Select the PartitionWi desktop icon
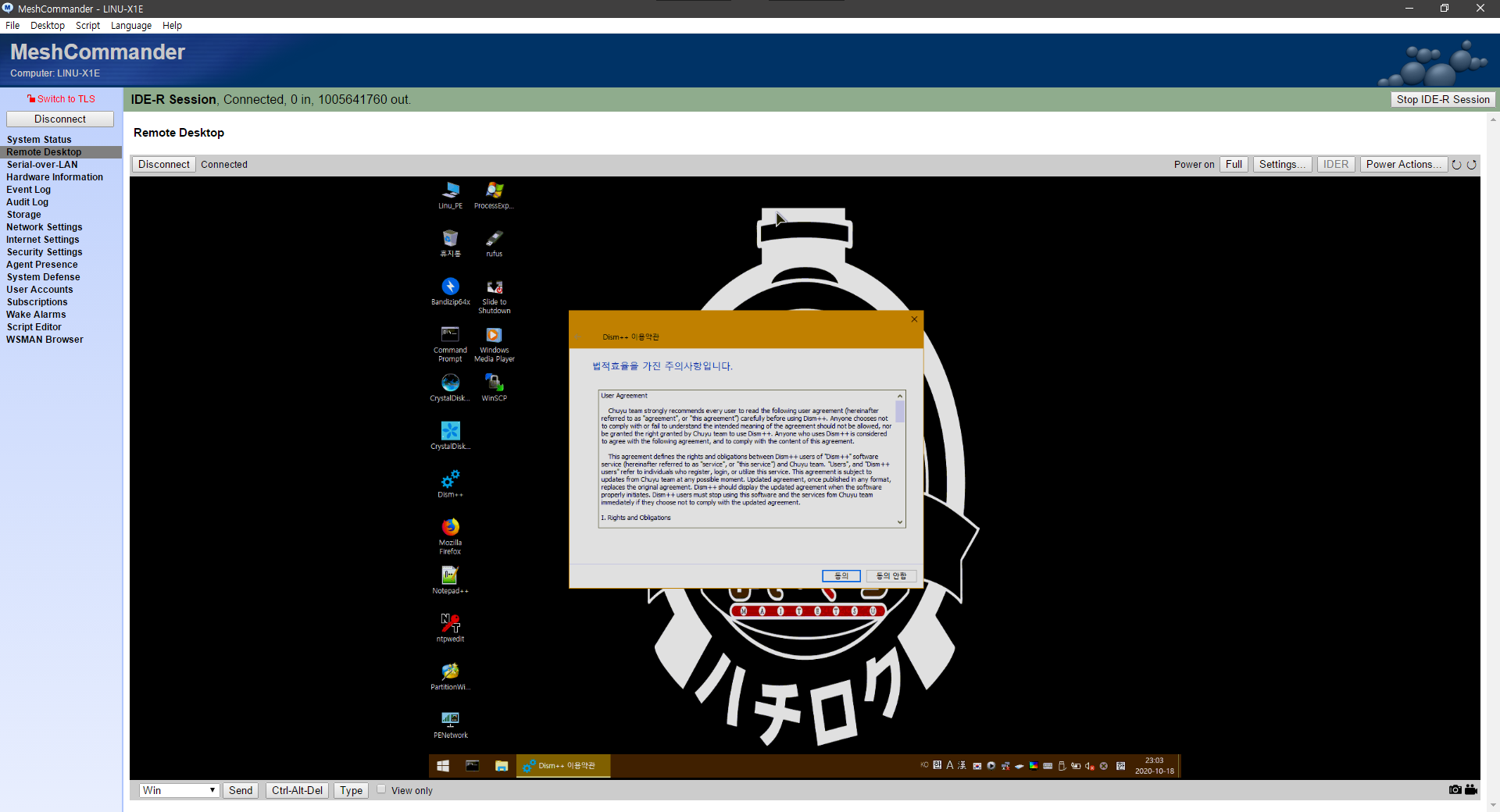The width and height of the screenshot is (1500, 812). pos(450,676)
